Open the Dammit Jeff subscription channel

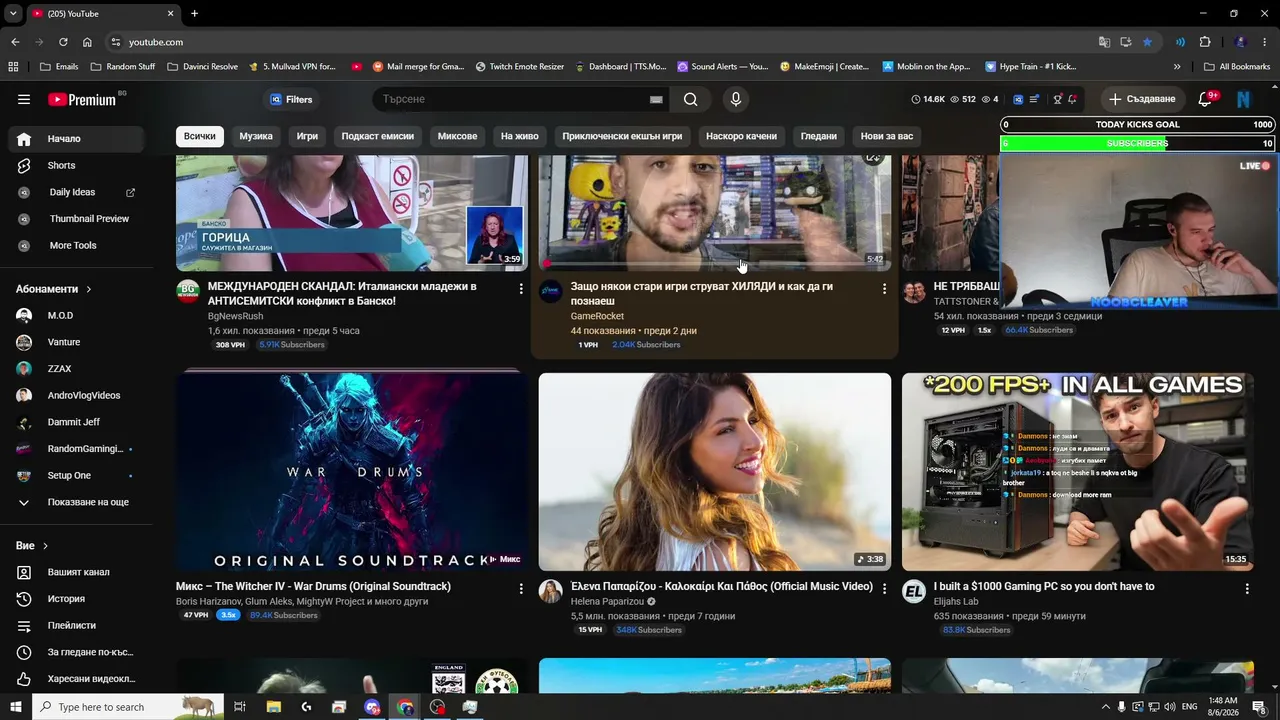[75, 422]
